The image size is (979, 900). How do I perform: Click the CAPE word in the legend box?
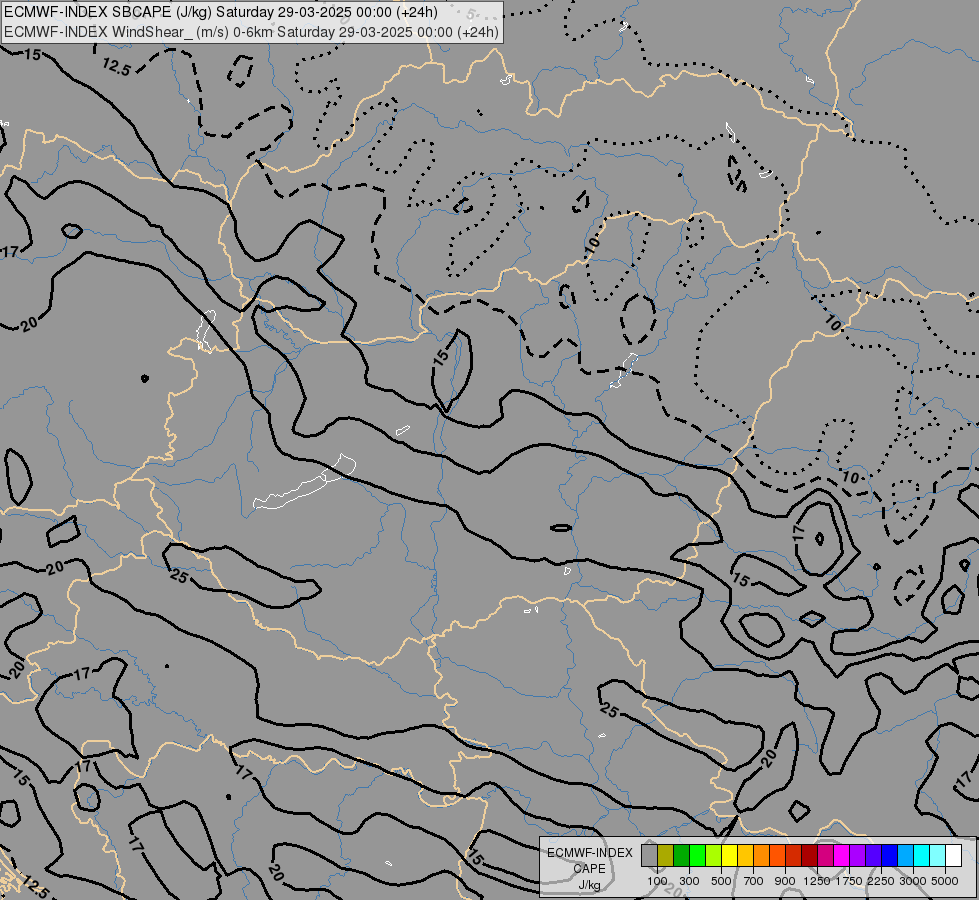pyautogui.click(x=589, y=869)
